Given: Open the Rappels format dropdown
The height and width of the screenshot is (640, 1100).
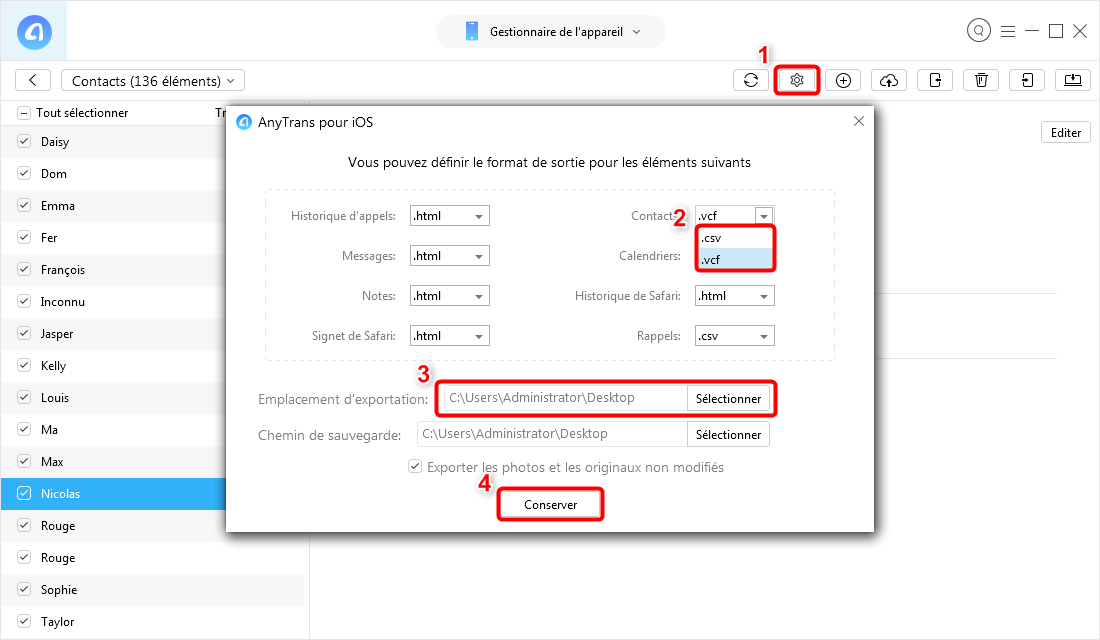Looking at the screenshot, I should click(735, 335).
